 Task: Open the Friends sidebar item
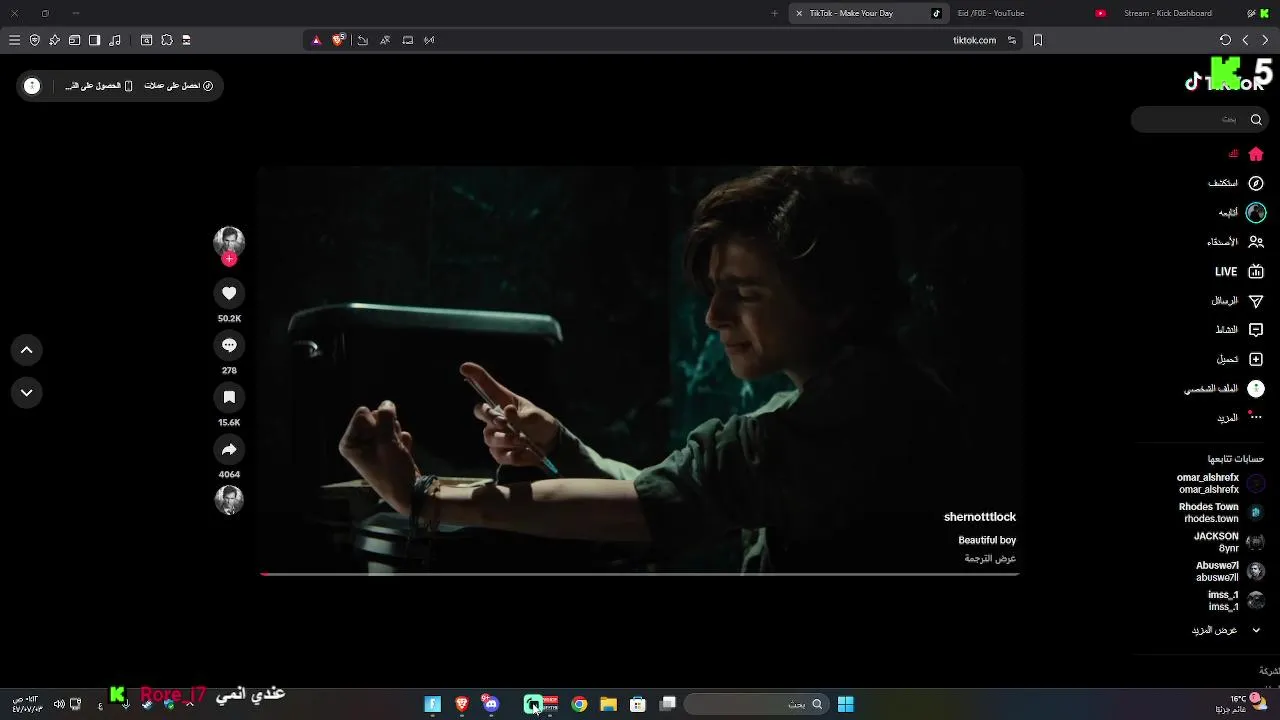[x=1235, y=242]
